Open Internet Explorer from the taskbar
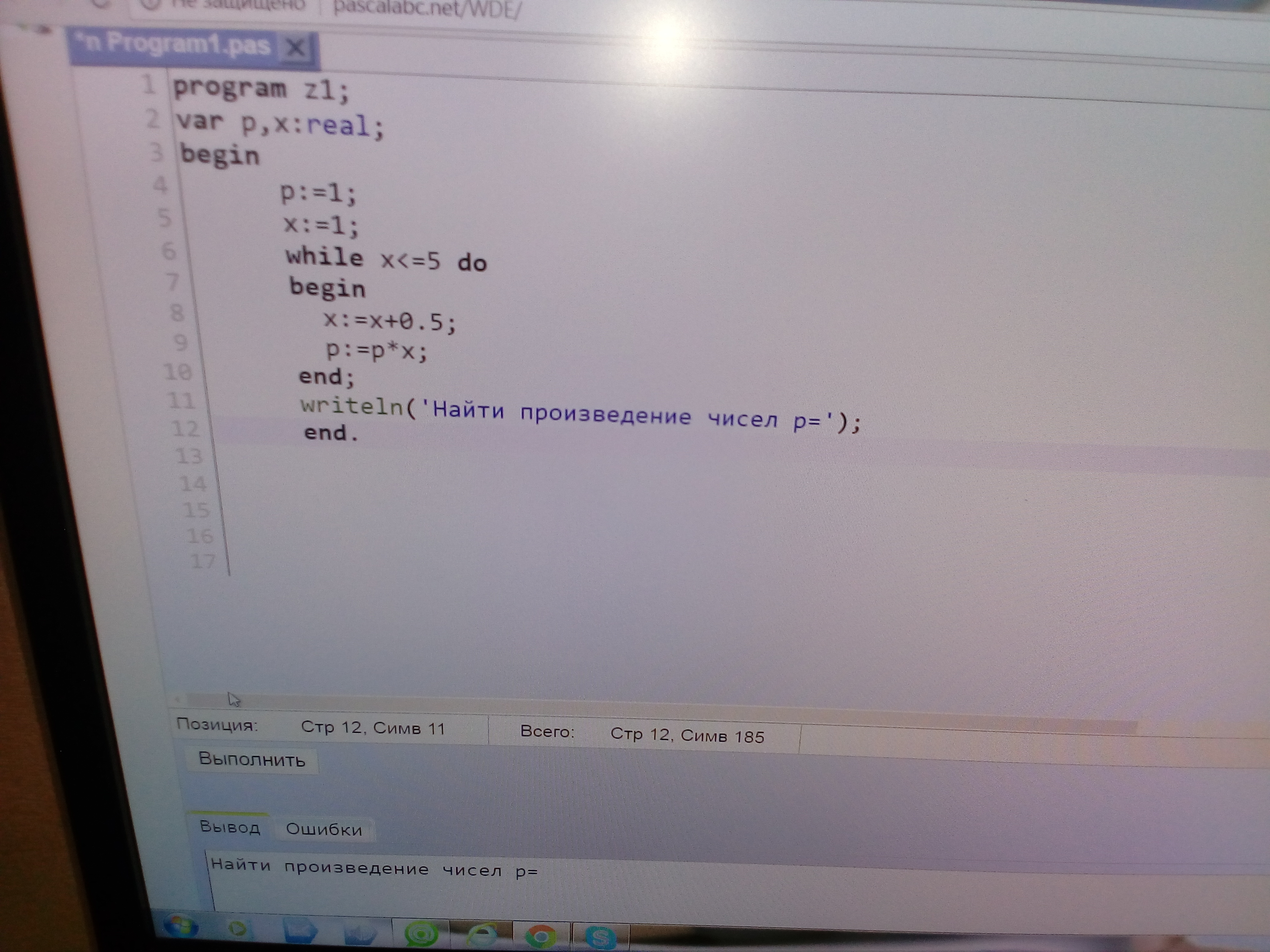This screenshot has width=1270, height=952. (481, 936)
